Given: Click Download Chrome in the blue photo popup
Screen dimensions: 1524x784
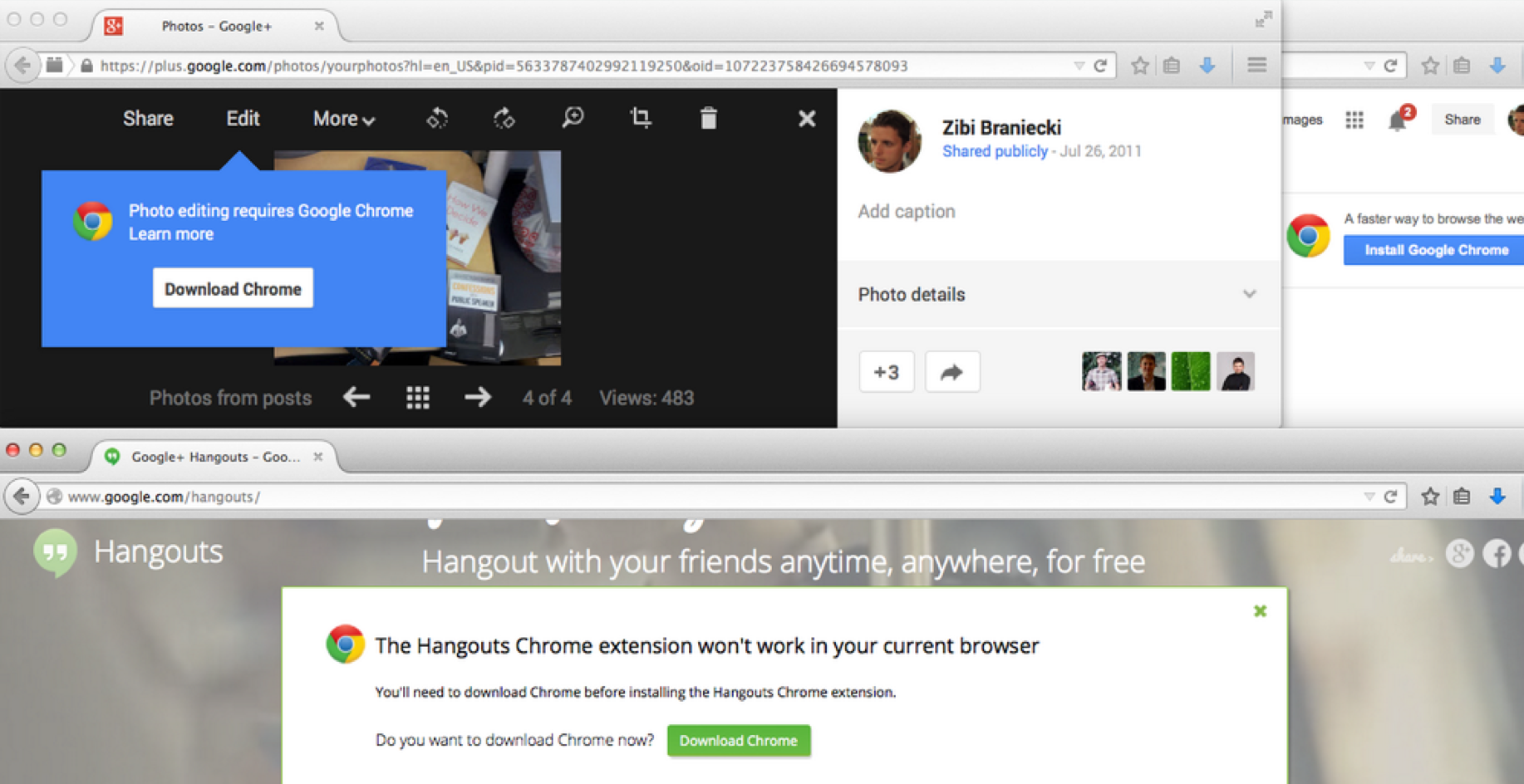Looking at the screenshot, I should (233, 288).
